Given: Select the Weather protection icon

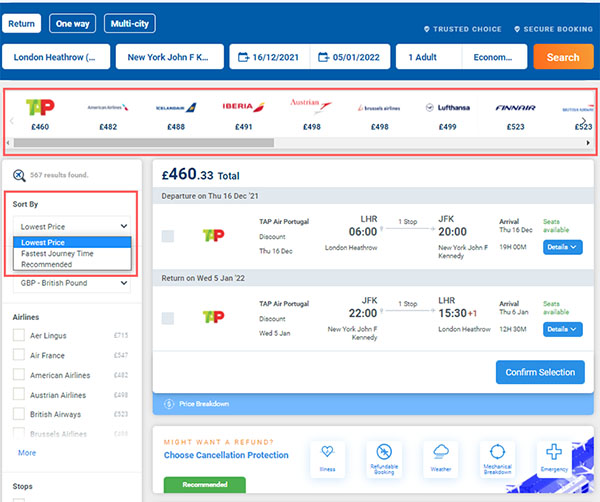Looking at the screenshot, I should pyautogui.click(x=440, y=457).
